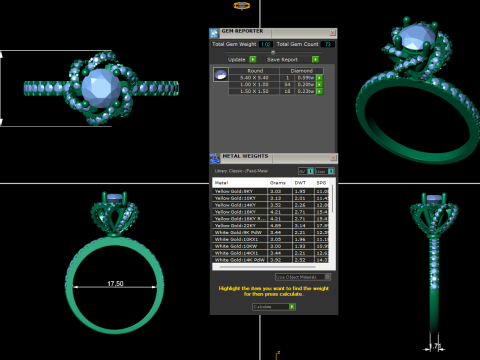Viewport: 480px width, 360px height.
Task: Click the Gem Reporter panel icon
Action: [214, 33]
